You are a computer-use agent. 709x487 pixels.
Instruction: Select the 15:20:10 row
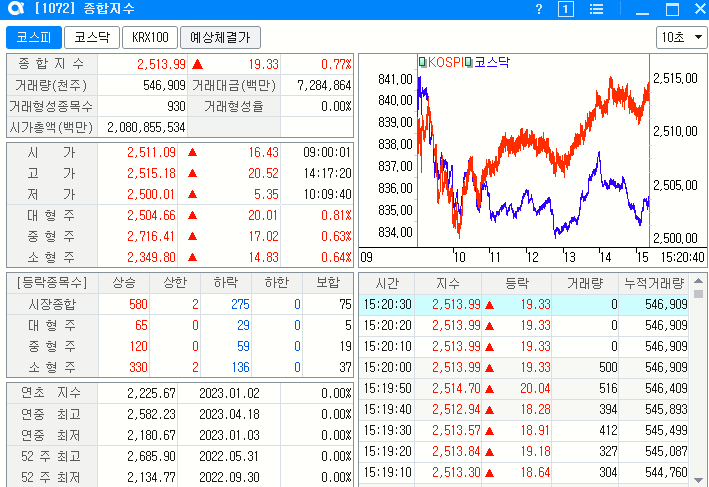coord(524,346)
